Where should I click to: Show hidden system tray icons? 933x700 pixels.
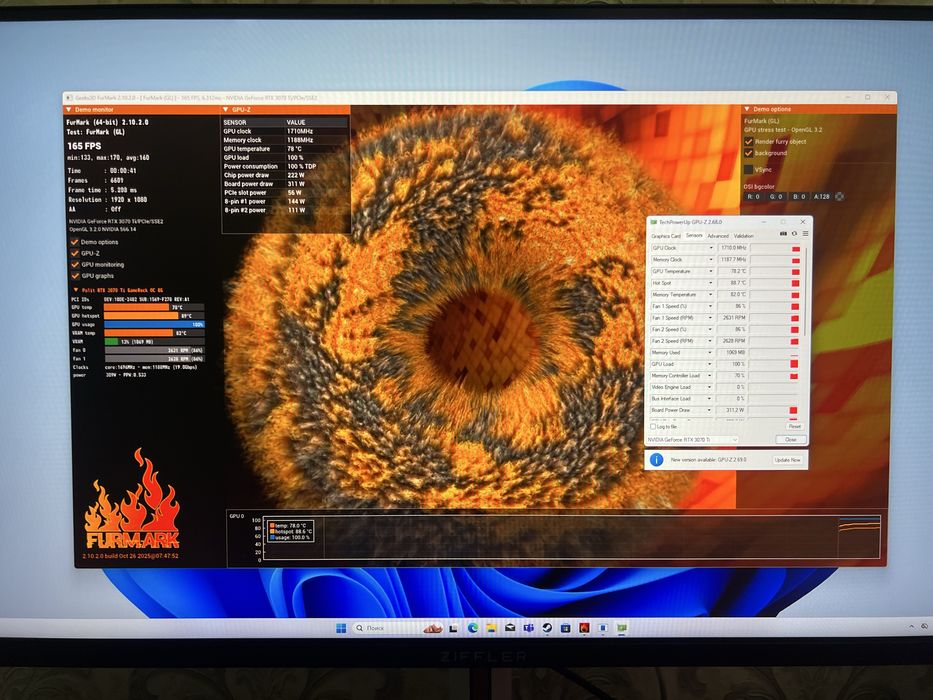coord(911,627)
